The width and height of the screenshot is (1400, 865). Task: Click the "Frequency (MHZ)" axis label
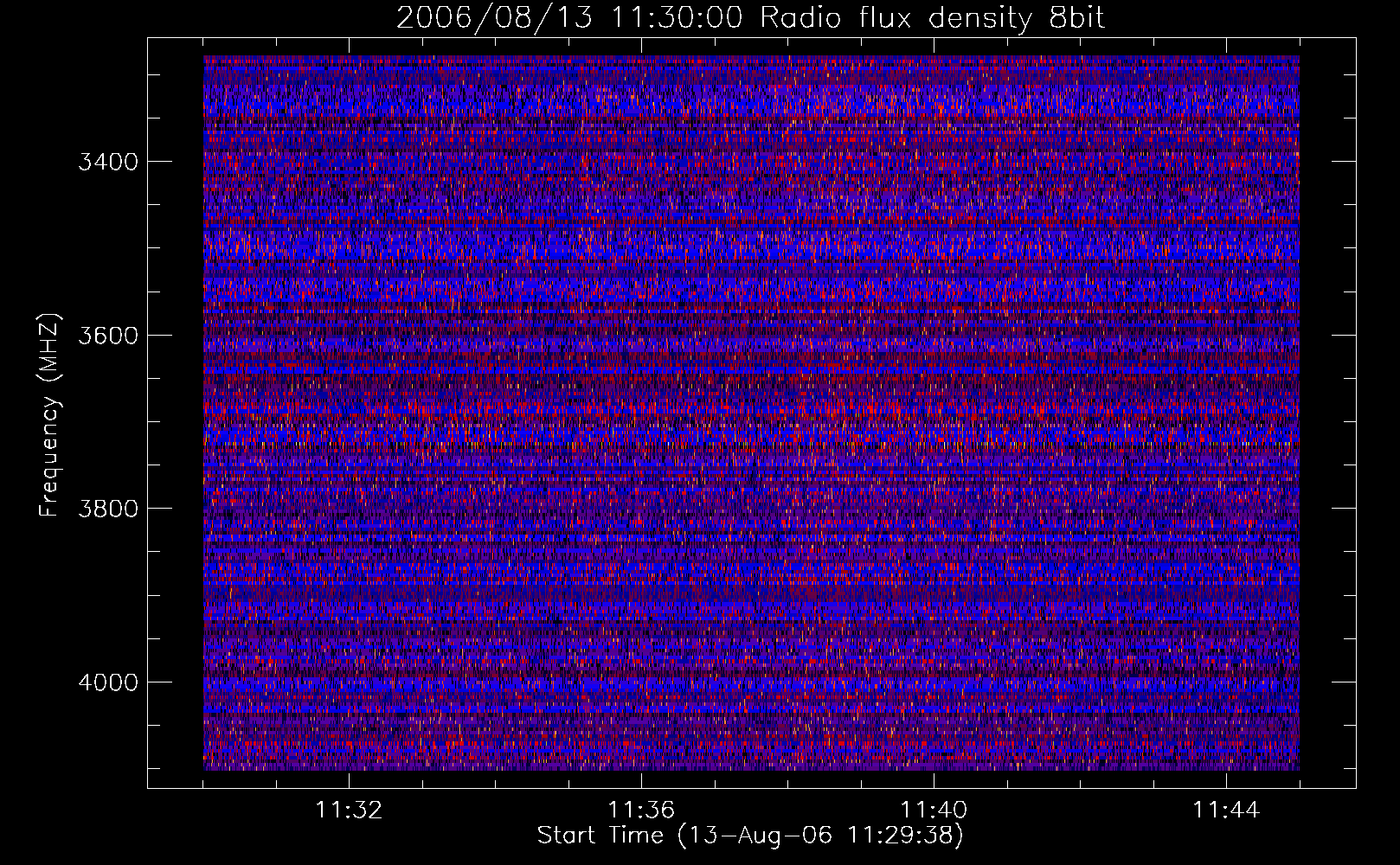pos(50,415)
